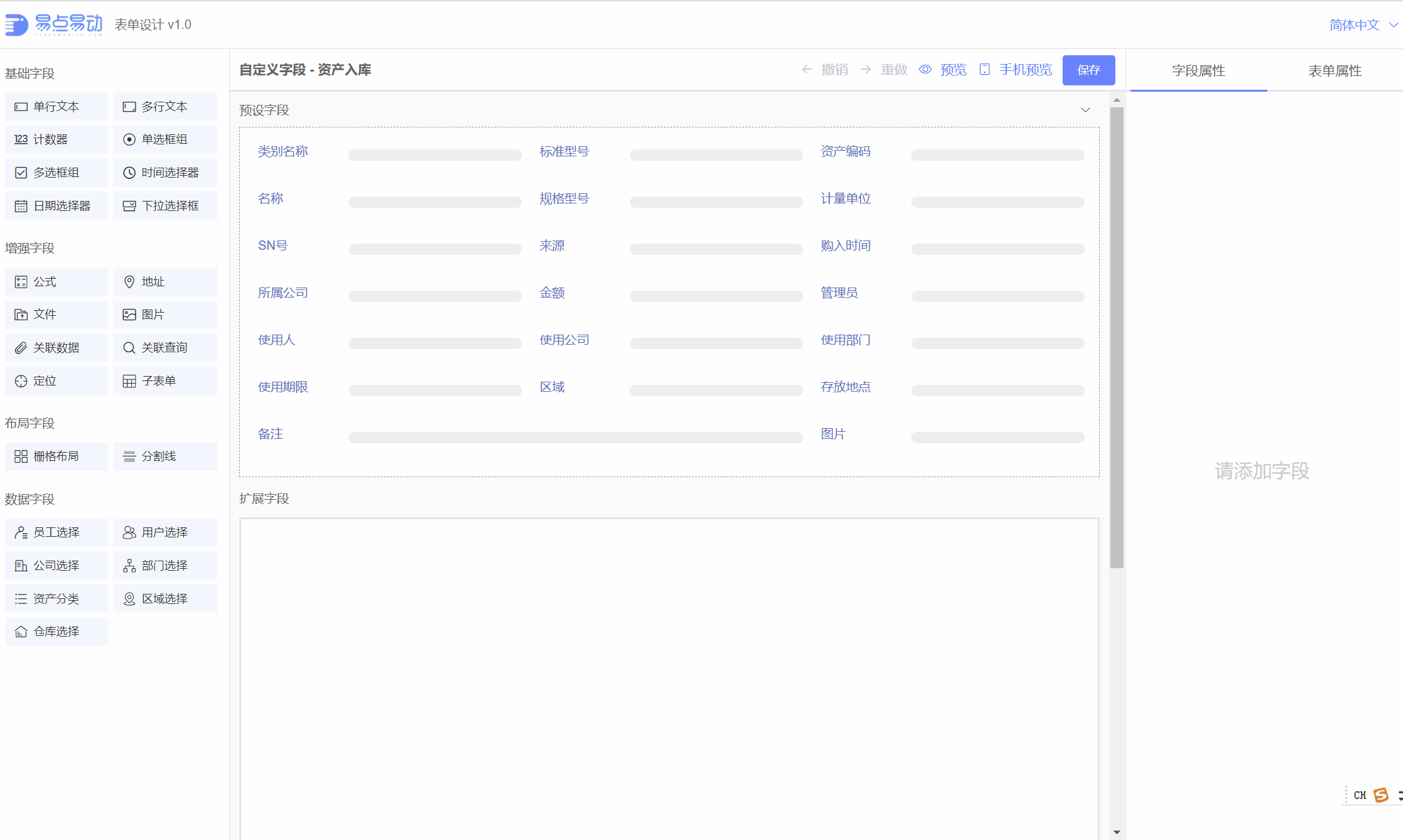This screenshot has height=840, width=1403.
Task: Collapse the 预设字段 section chevron
Action: (1085, 110)
